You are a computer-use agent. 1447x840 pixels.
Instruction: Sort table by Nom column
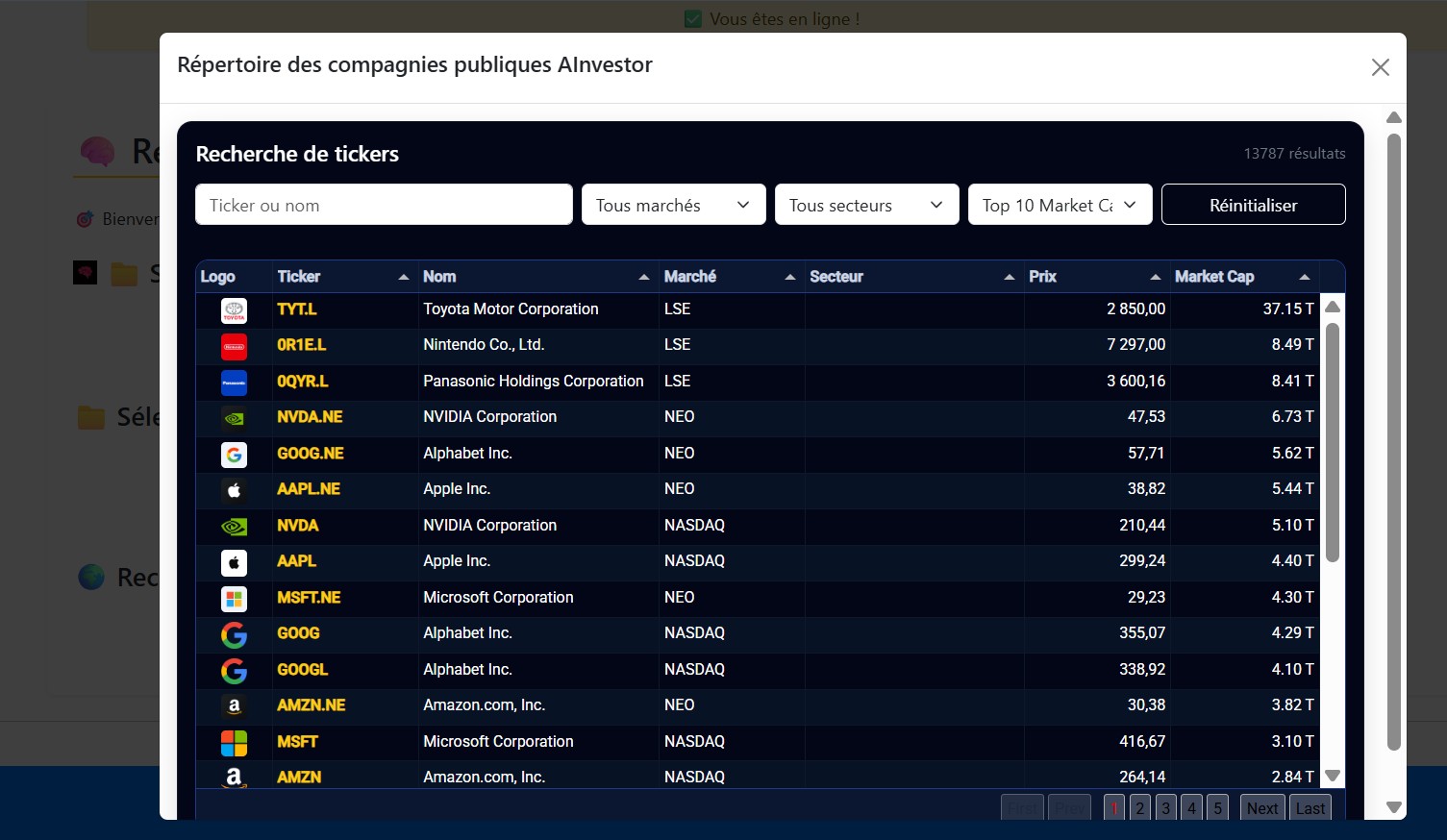[537, 277]
